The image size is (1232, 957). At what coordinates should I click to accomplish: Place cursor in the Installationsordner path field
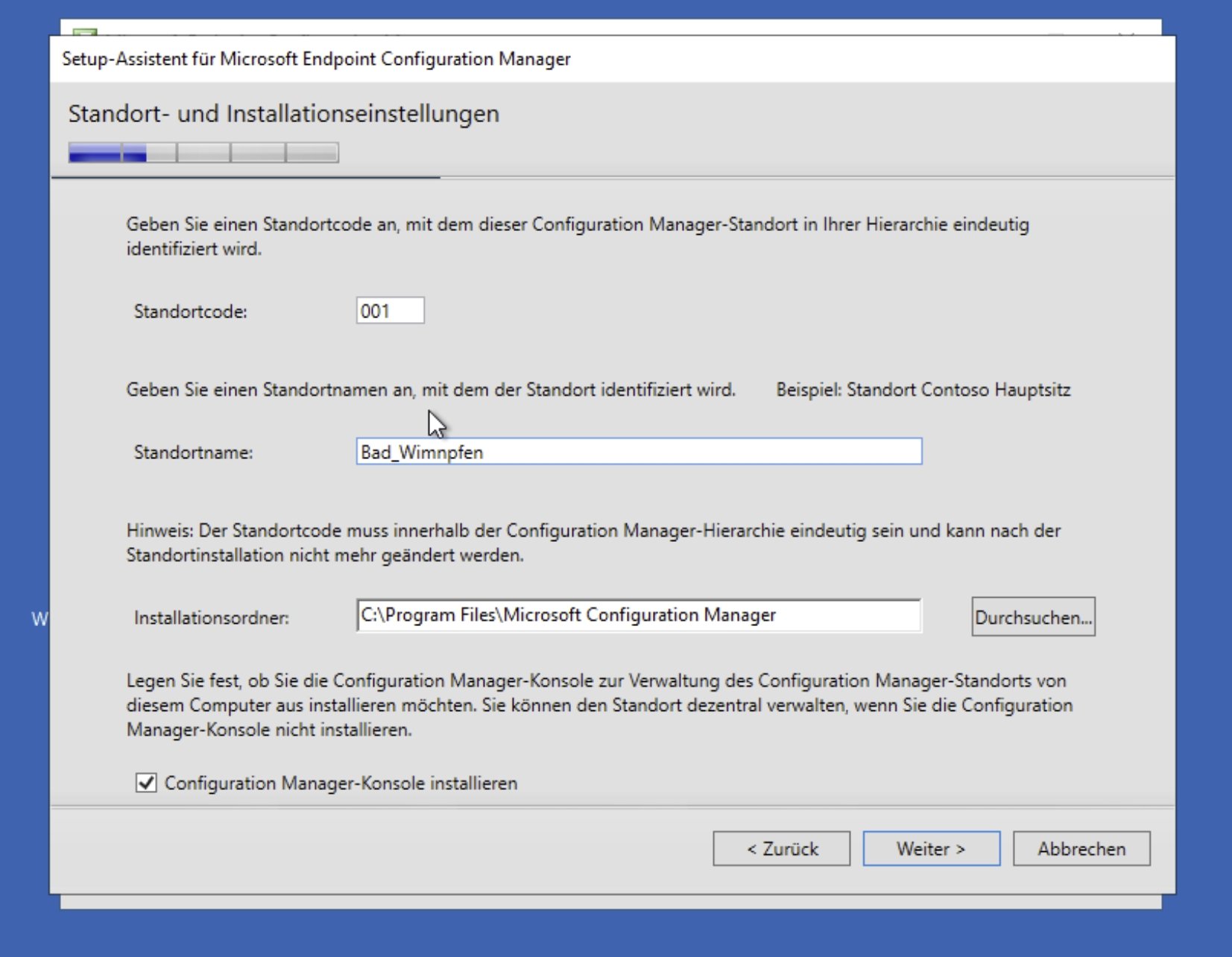[639, 616]
